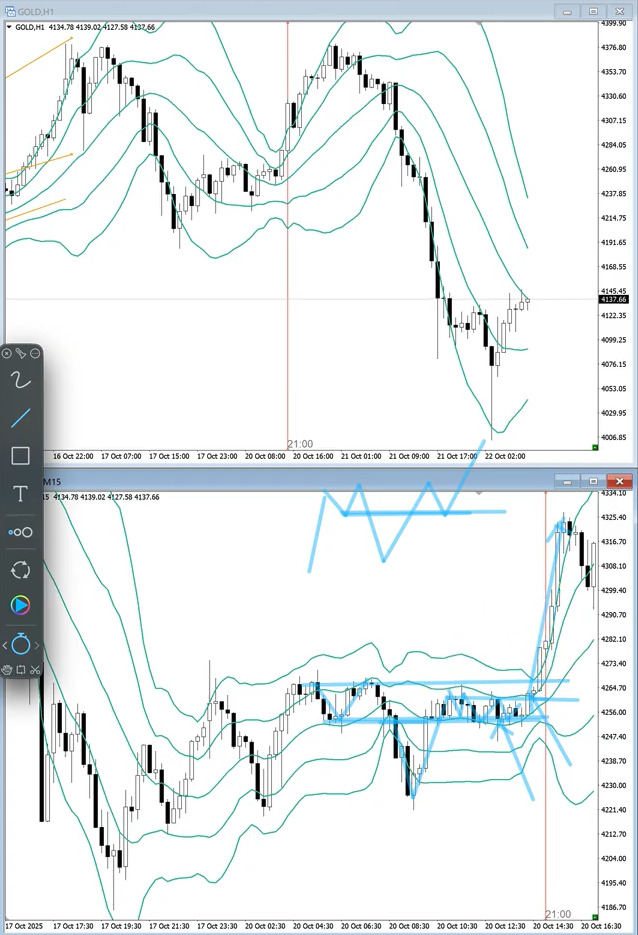
Task: Open the stroke size selector
Action: [x=20, y=532]
